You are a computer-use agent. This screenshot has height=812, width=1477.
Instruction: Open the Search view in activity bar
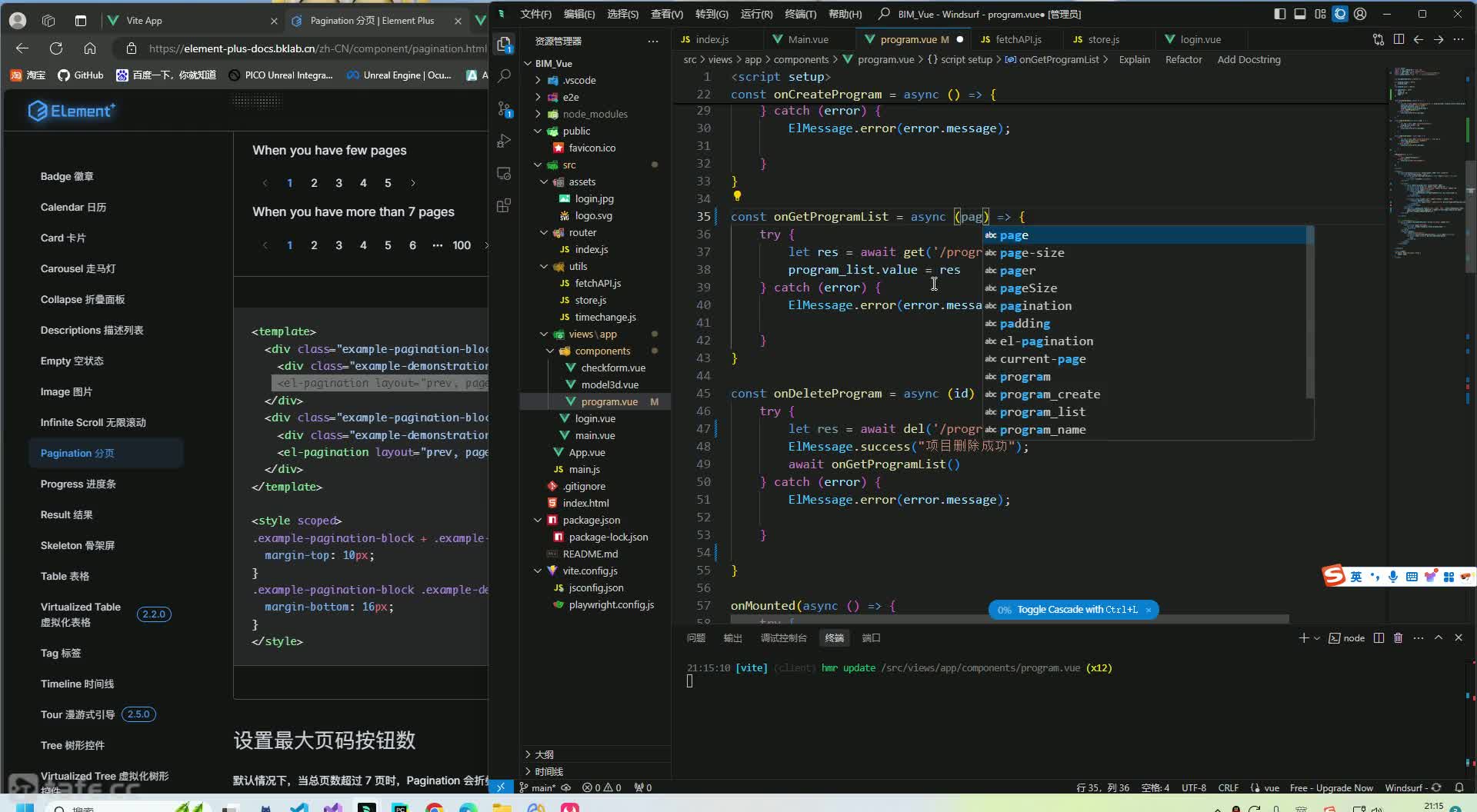coord(504,75)
